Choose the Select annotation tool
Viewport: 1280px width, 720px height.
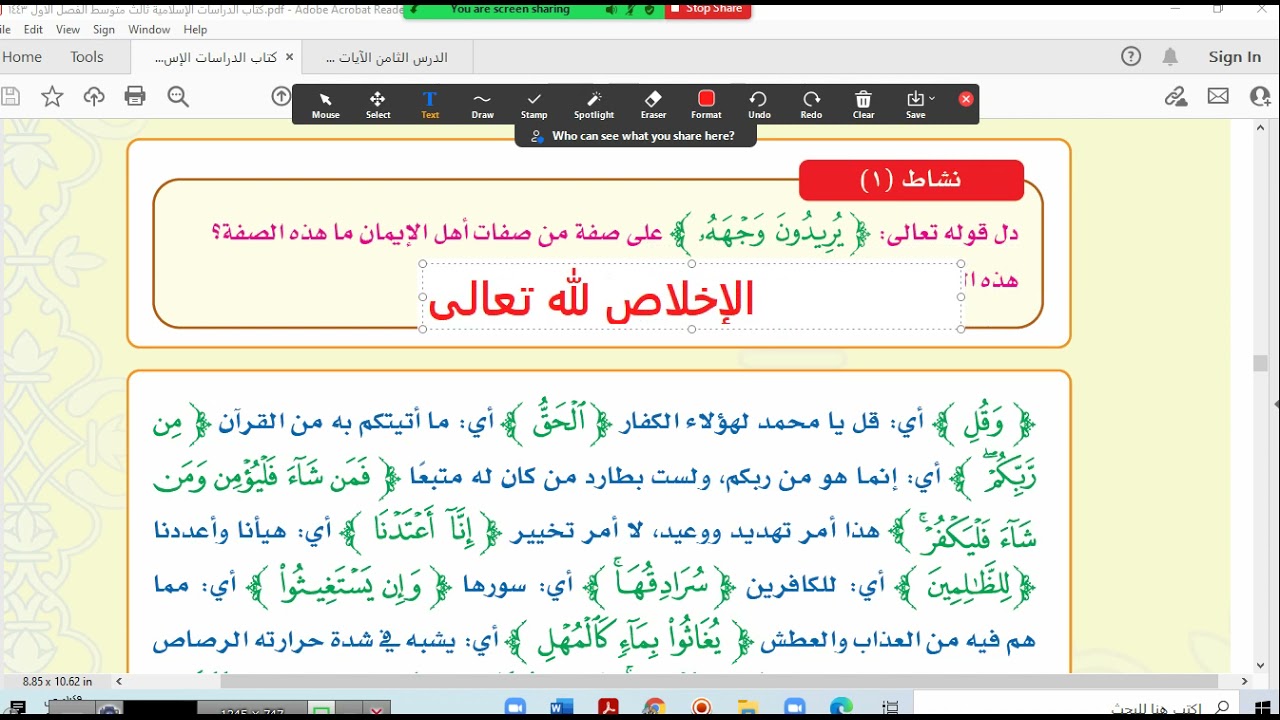click(x=378, y=105)
